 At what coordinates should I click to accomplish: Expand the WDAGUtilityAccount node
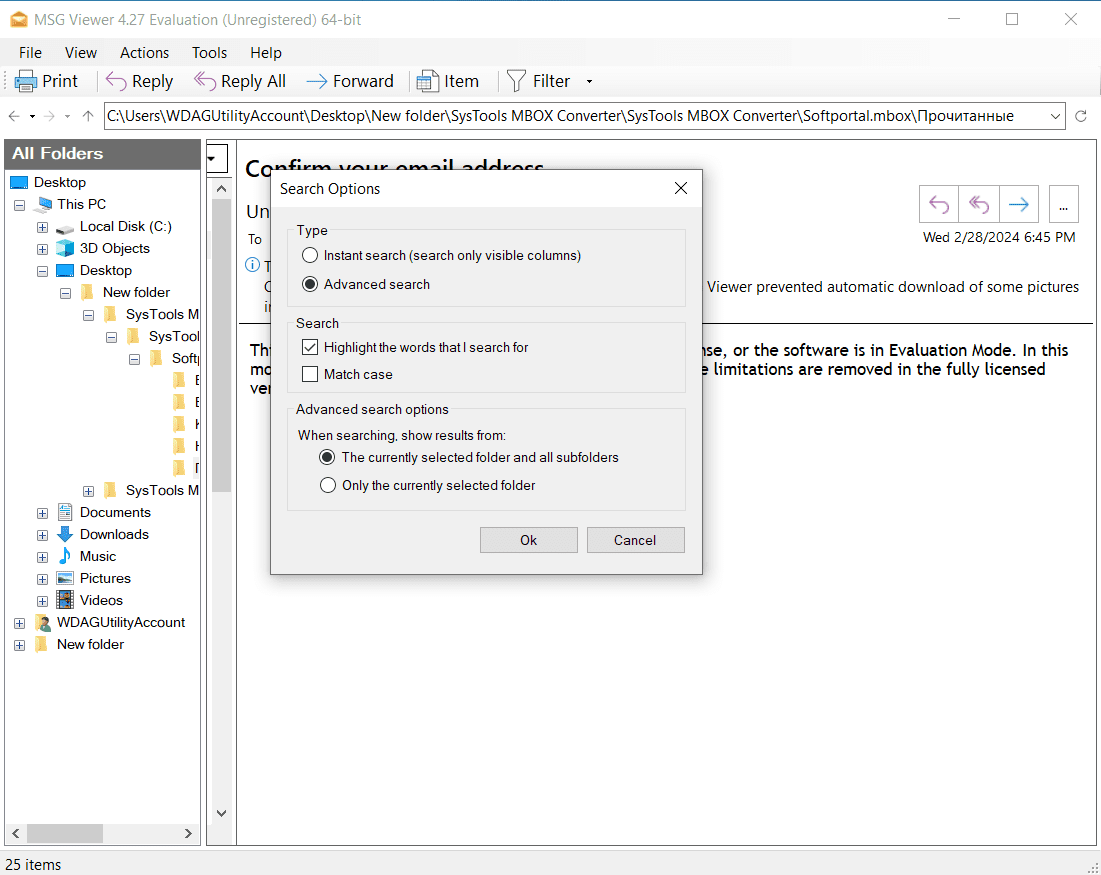point(20,624)
